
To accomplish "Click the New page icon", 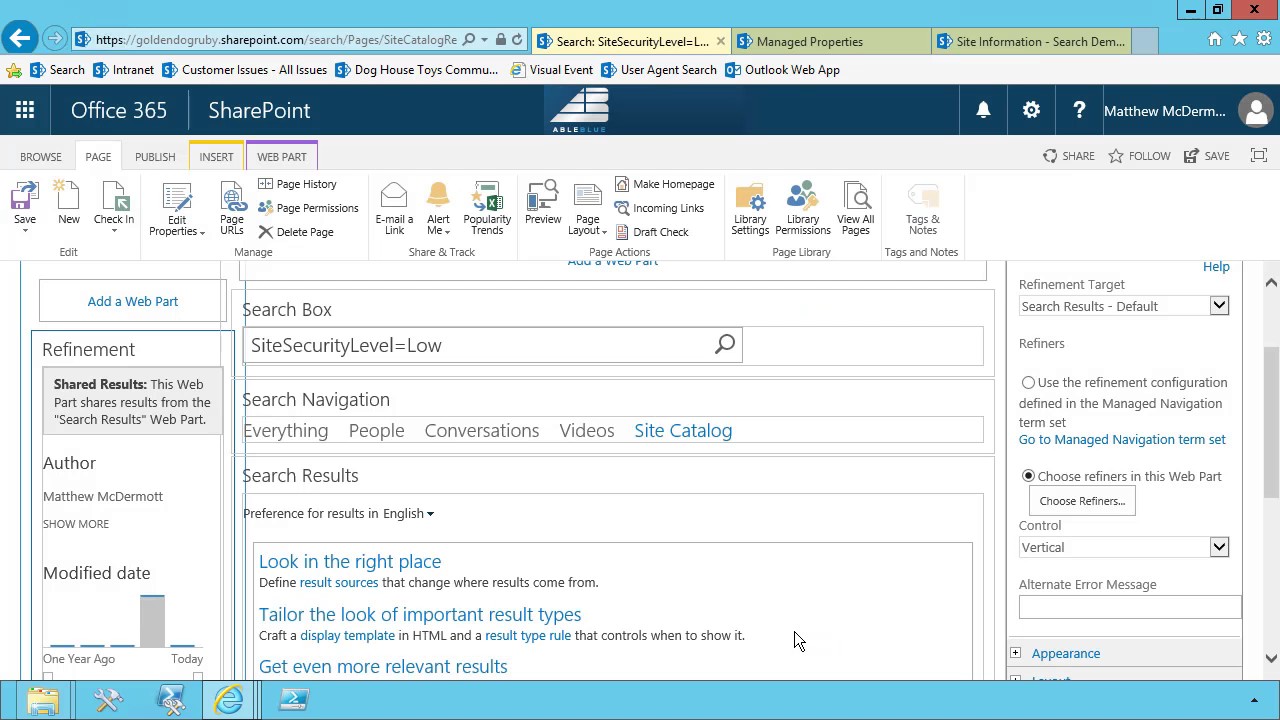I will (68, 197).
